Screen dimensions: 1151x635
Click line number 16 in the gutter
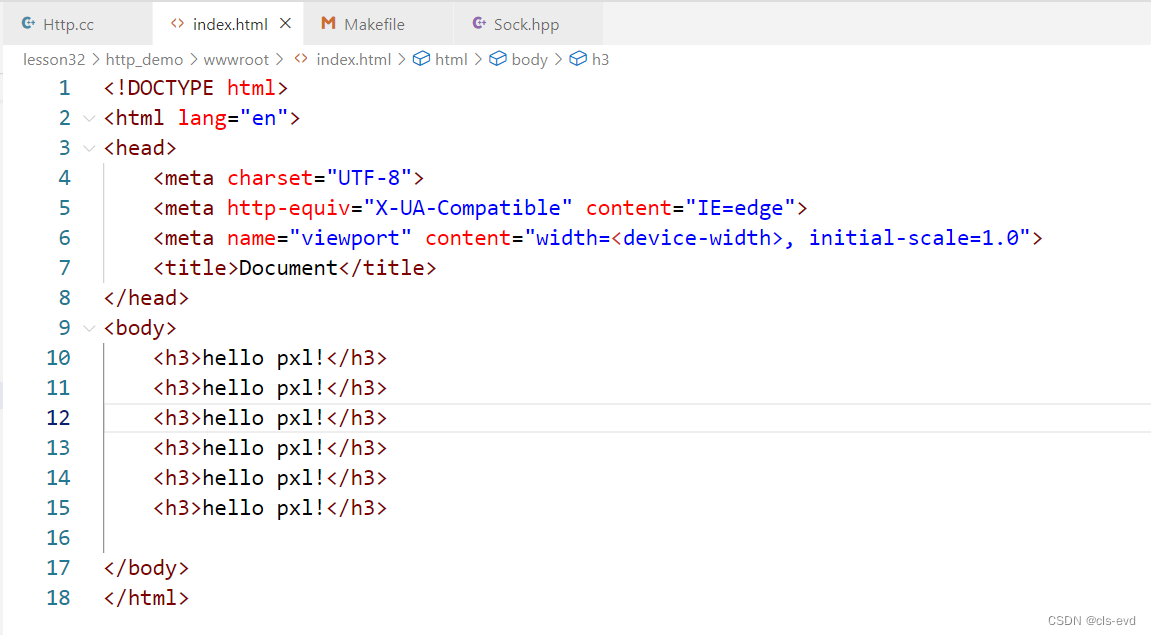[58, 538]
